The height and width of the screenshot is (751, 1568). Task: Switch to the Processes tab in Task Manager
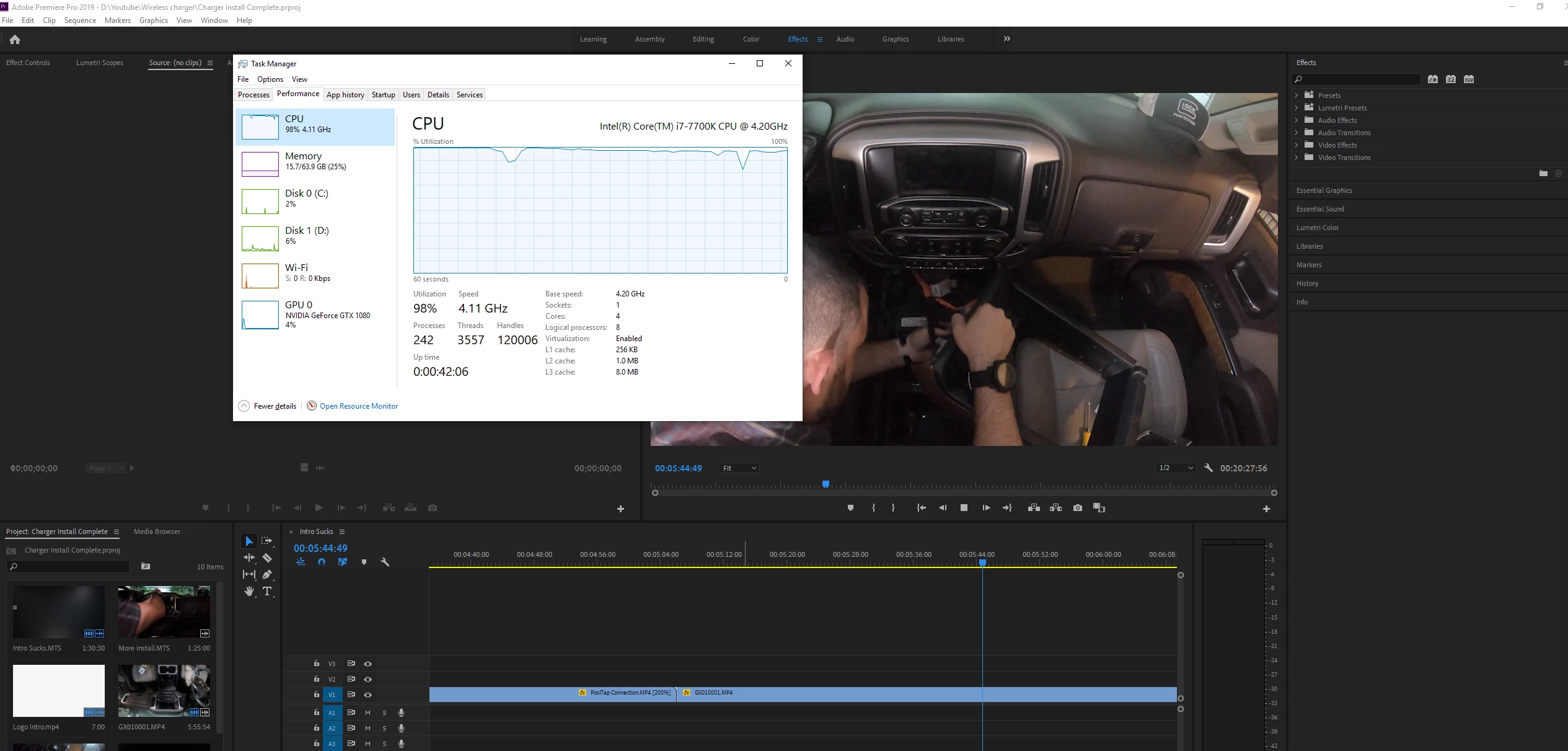pos(253,95)
